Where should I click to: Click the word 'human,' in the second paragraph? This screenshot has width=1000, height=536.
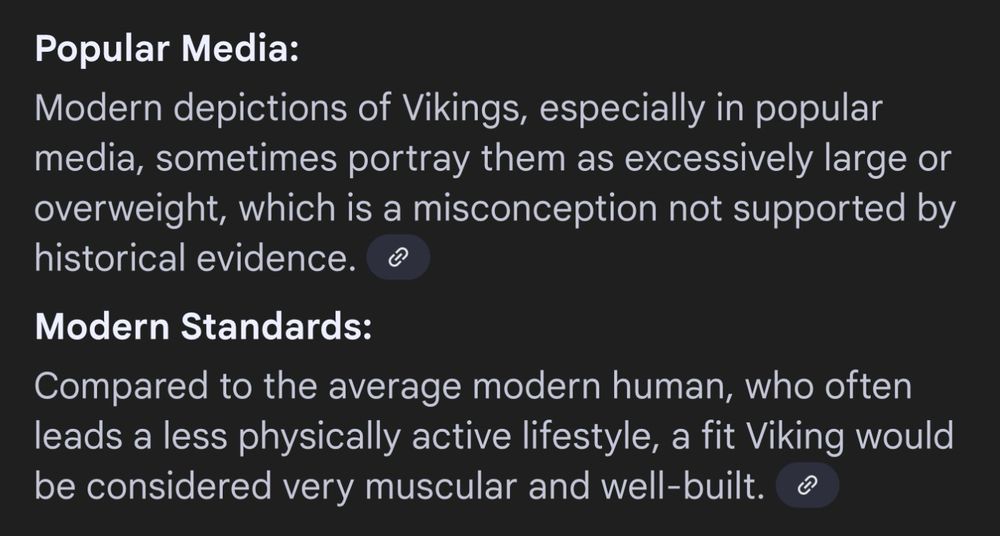[x=672, y=387]
